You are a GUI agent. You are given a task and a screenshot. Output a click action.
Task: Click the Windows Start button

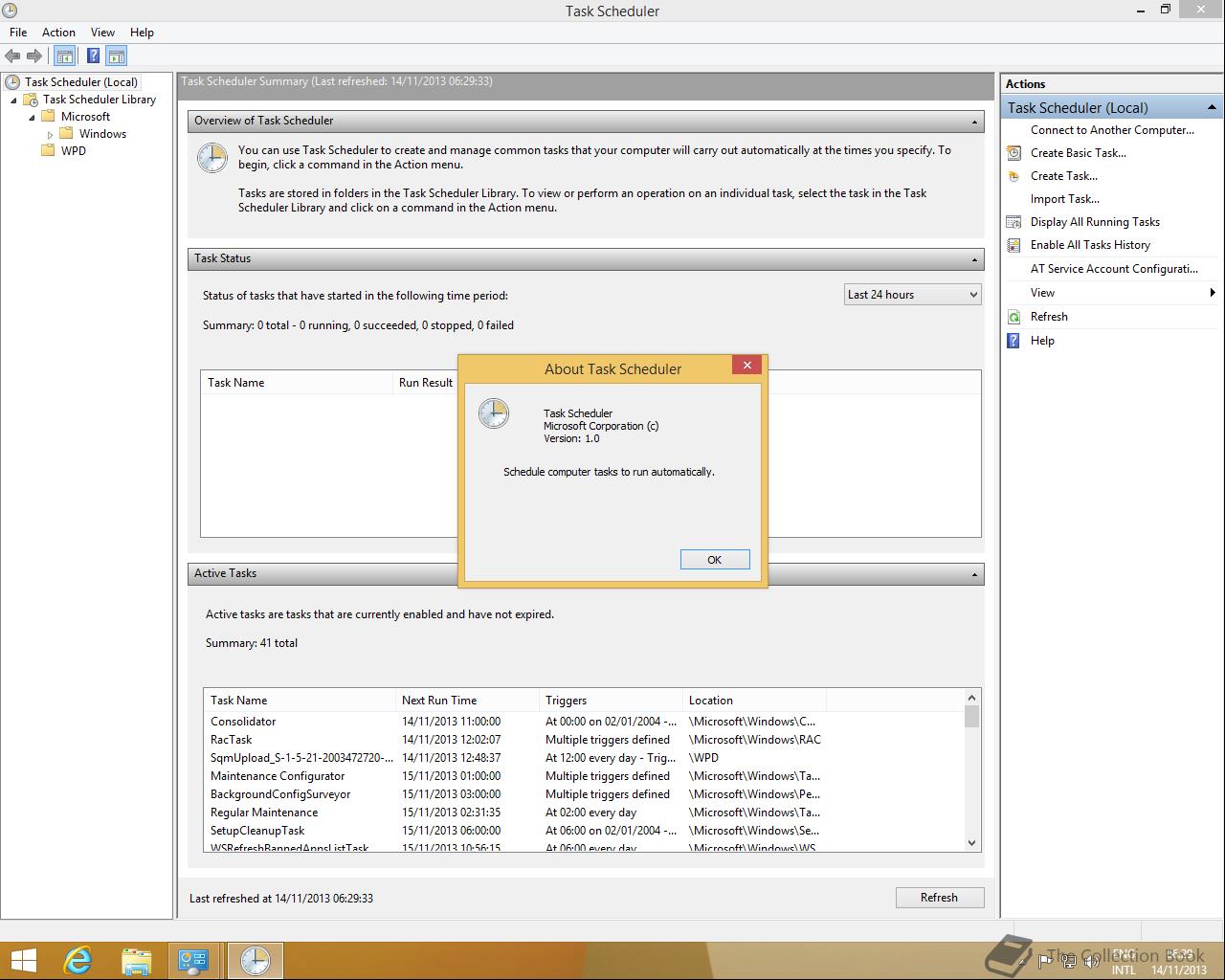[23, 960]
